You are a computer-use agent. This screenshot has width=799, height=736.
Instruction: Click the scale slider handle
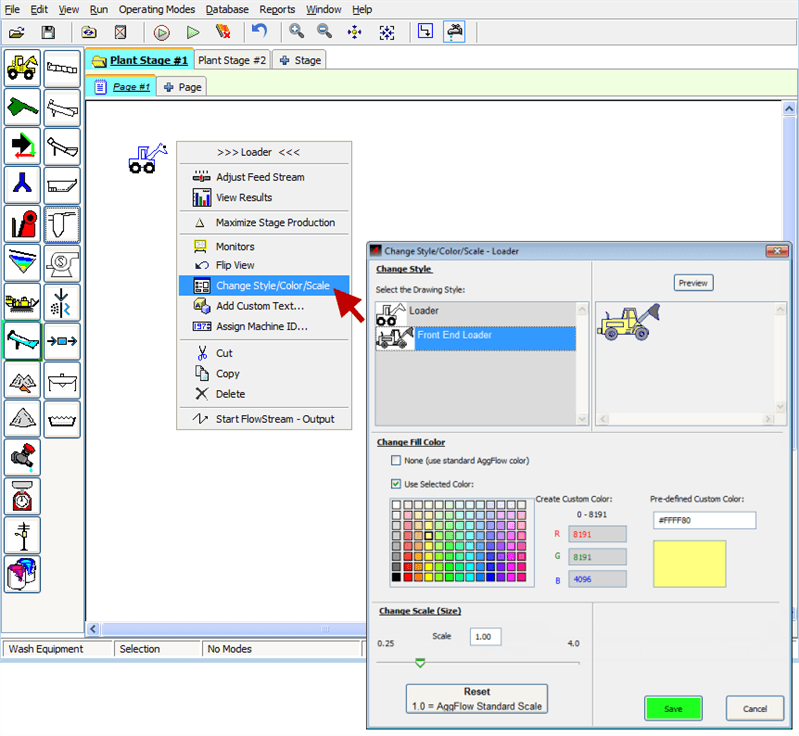coord(420,662)
